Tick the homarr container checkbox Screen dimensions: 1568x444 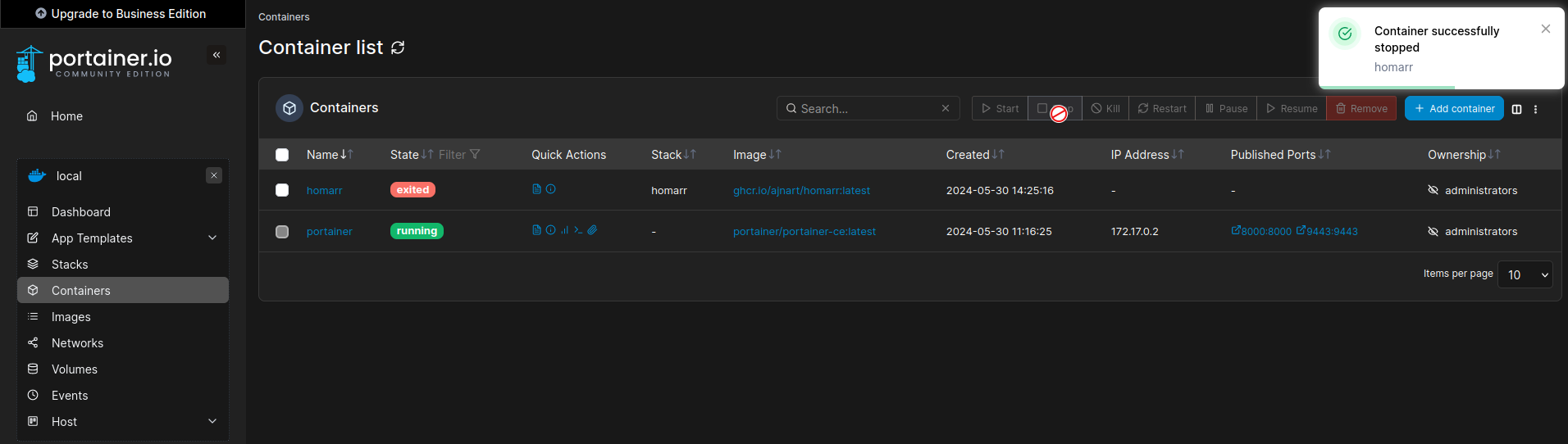tap(282, 190)
